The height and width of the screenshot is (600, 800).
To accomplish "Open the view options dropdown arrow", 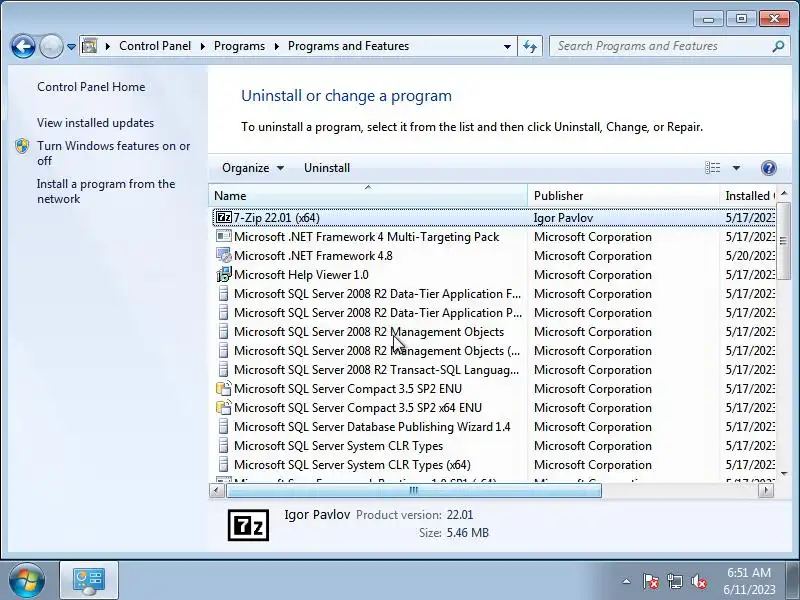I will (736, 168).
